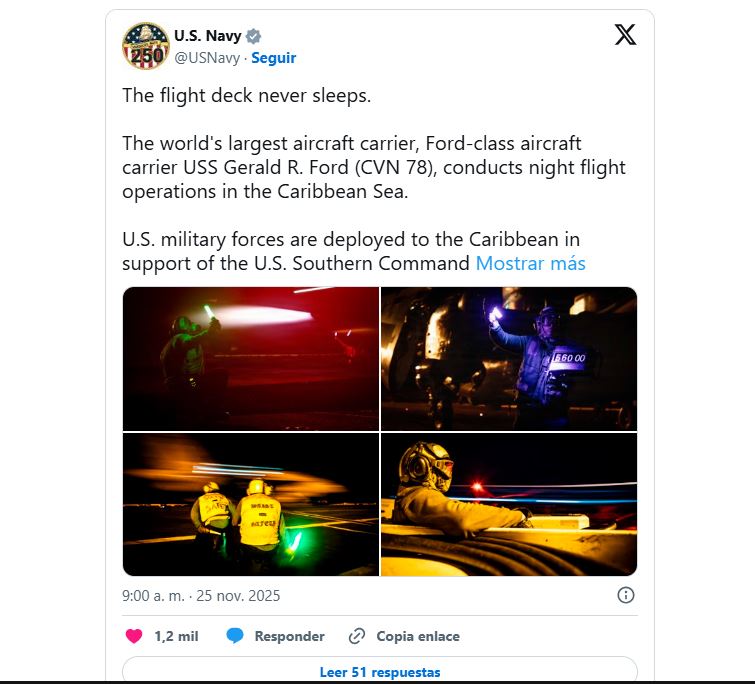This screenshot has width=755, height=684.
Task: Open the red-lit flight deck photo
Action: pos(251,359)
